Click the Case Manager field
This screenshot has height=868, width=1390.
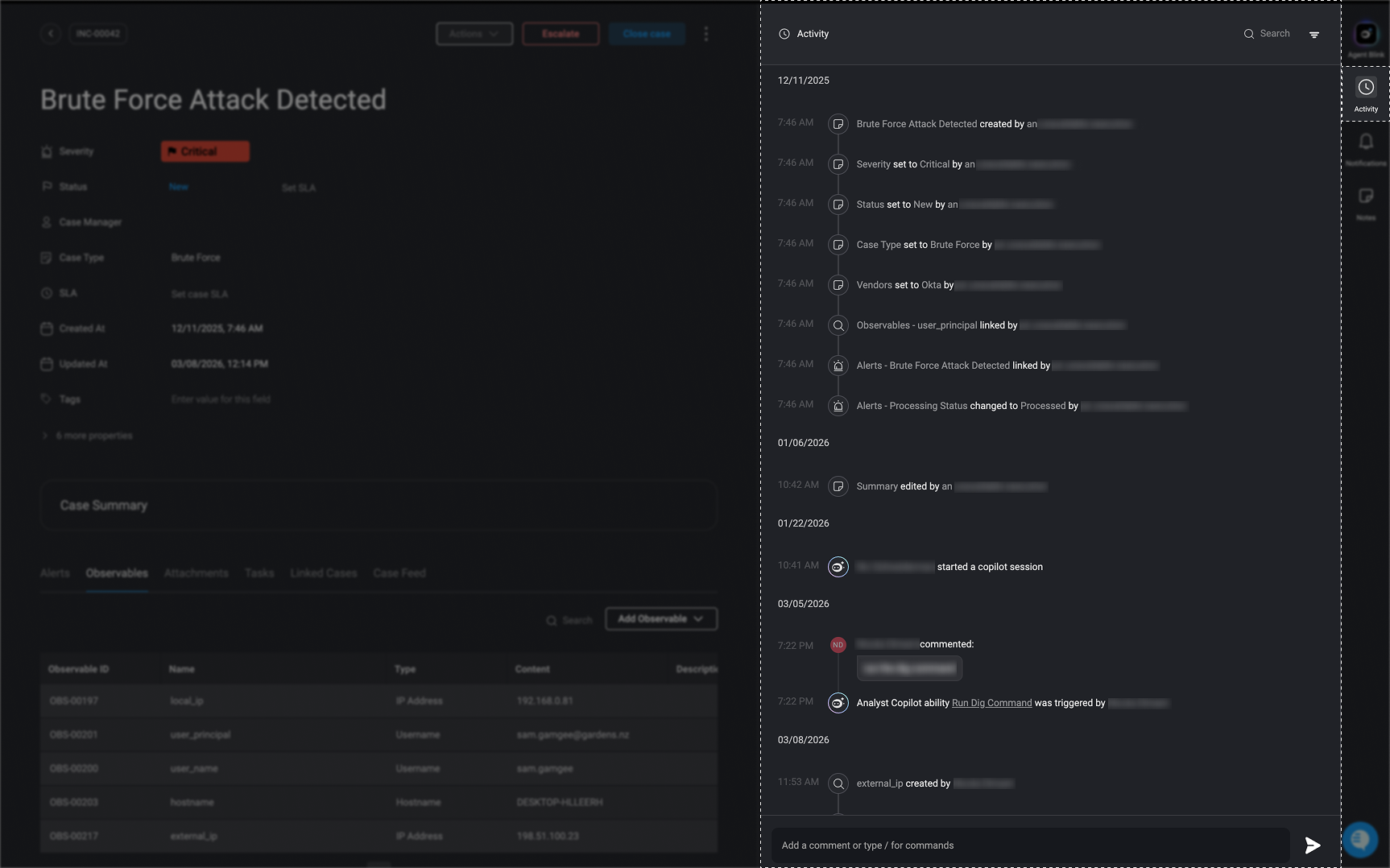pyautogui.click(x=90, y=222)
